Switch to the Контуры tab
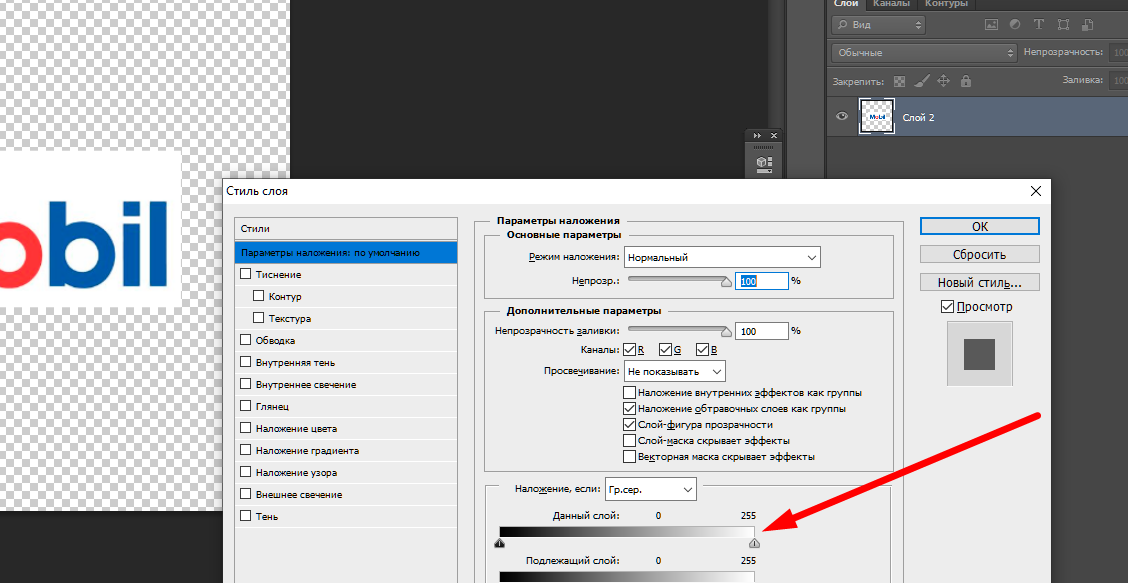The image size is (1128, 583). tap(945, 4)
